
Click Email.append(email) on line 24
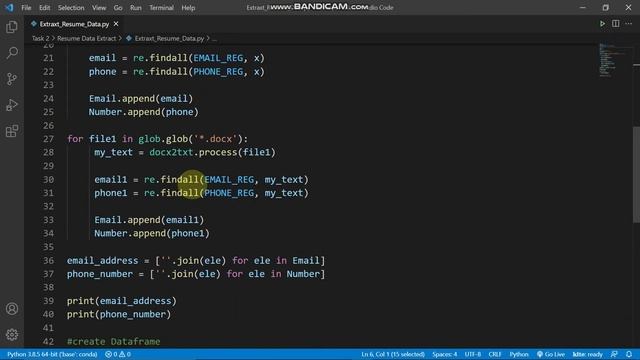[x=141, y=98]
